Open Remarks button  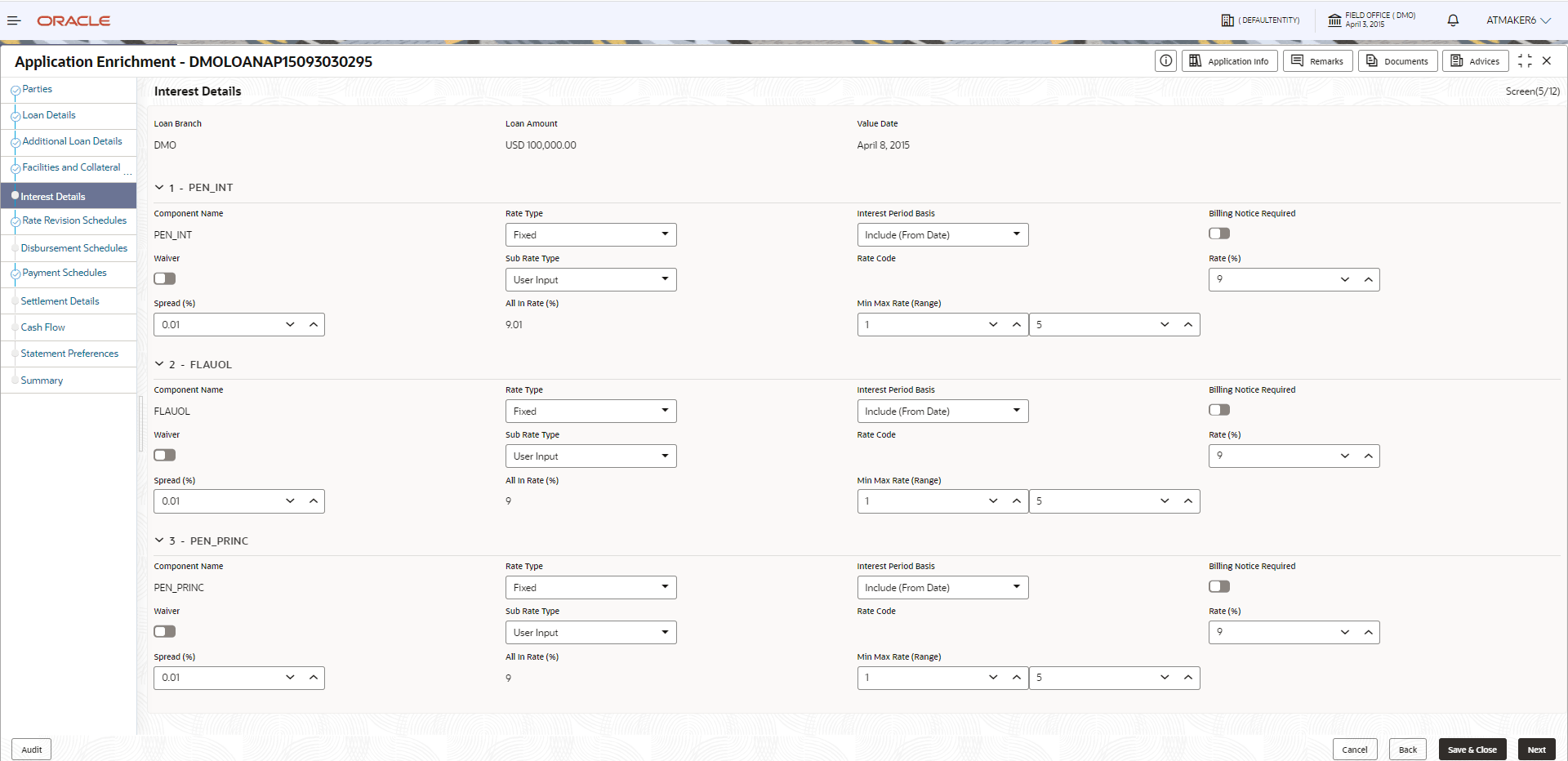(x=1318, y=61)
